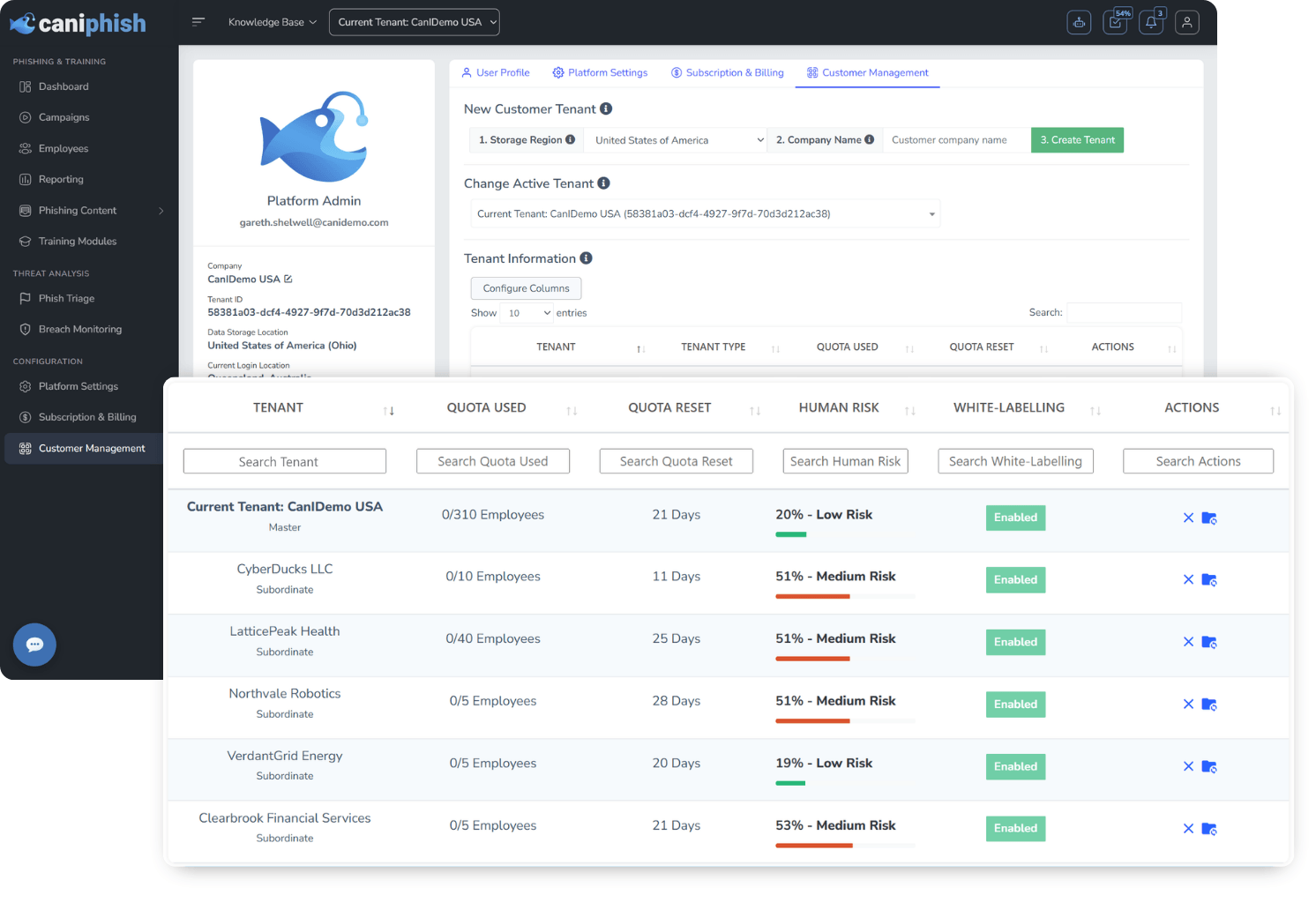This screenshot has width=1316, height=917.
Task: Open folder icon for VerdantGrid Energy
Action: [1209, 766]
